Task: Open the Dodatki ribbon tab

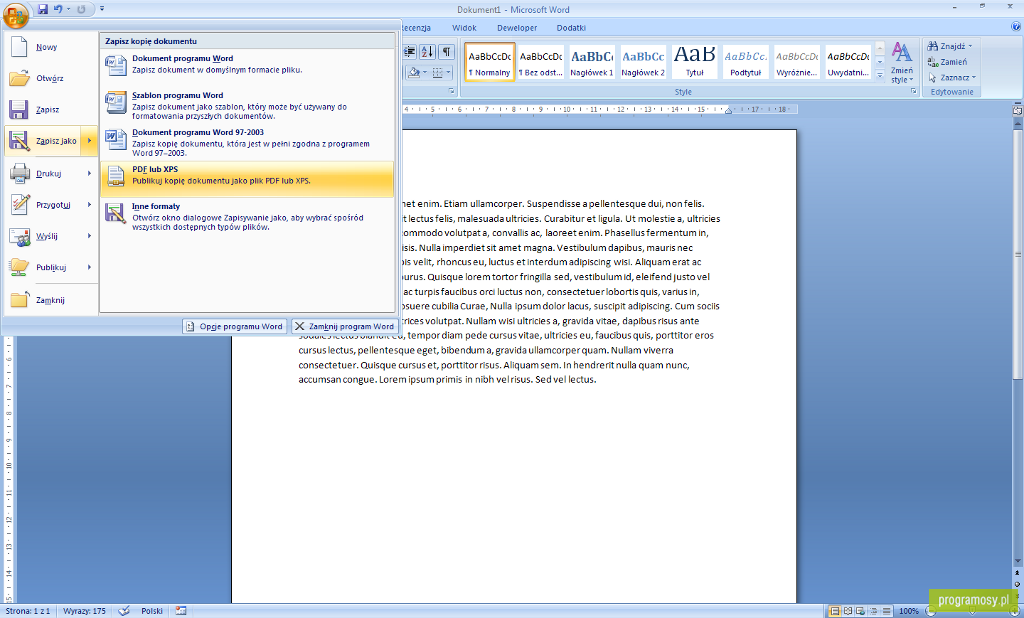Action: (571, 28)
